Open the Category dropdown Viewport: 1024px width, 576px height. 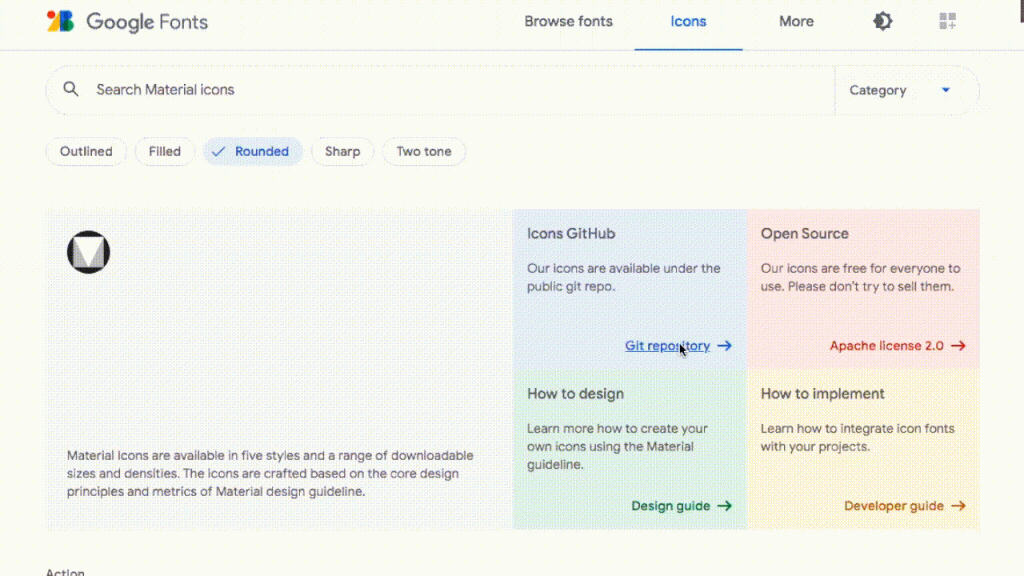(906, 90)
